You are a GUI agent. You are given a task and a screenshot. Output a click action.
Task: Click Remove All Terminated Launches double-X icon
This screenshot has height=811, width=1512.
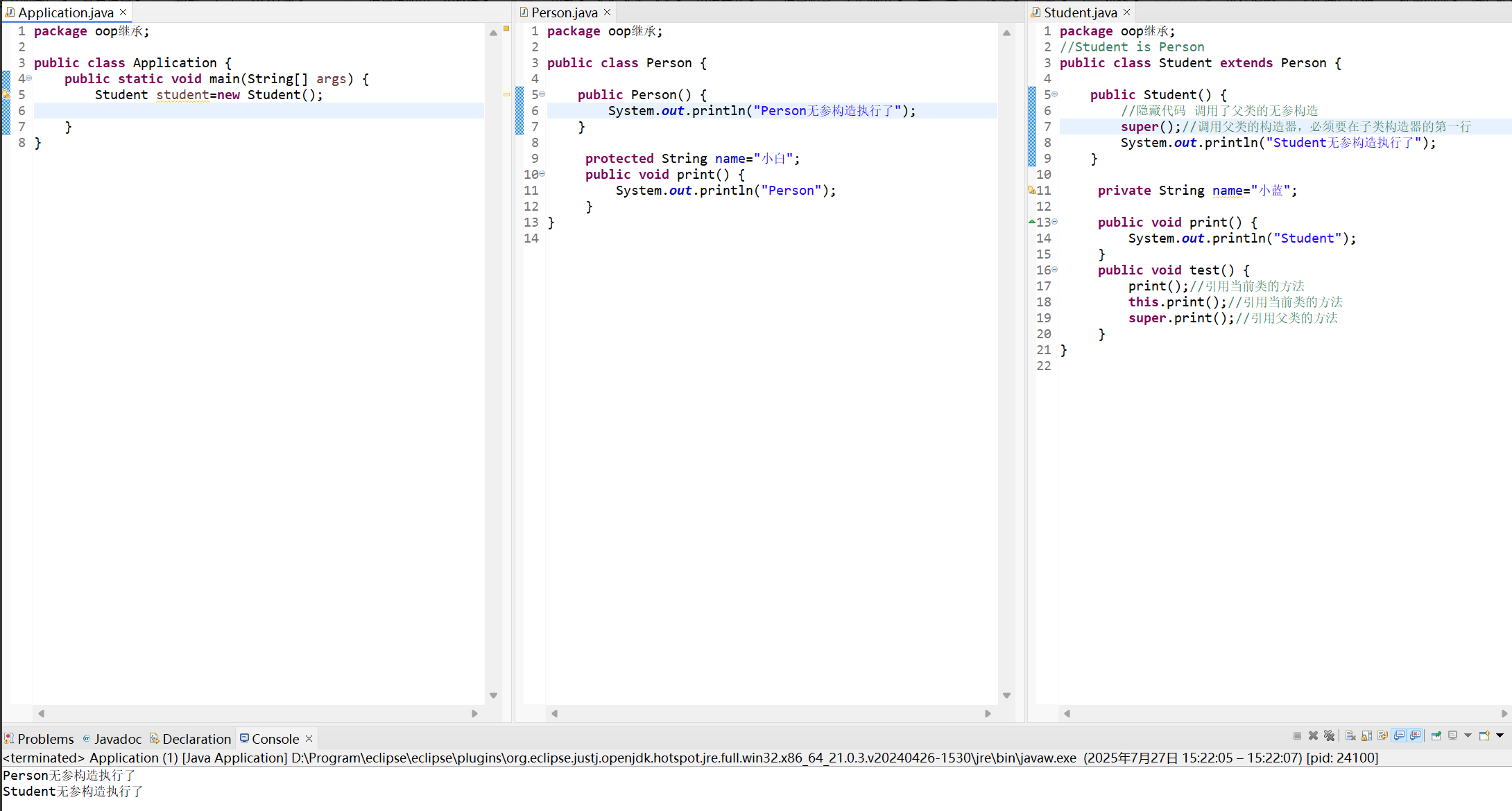click(x=1329, y=735)
